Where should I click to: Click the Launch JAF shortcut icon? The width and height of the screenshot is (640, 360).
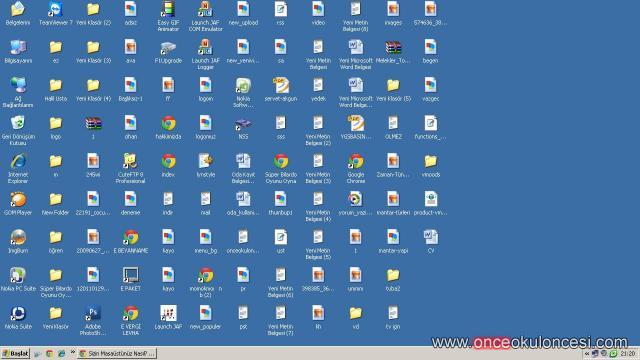pyautogui.click(x=168, y=317)
